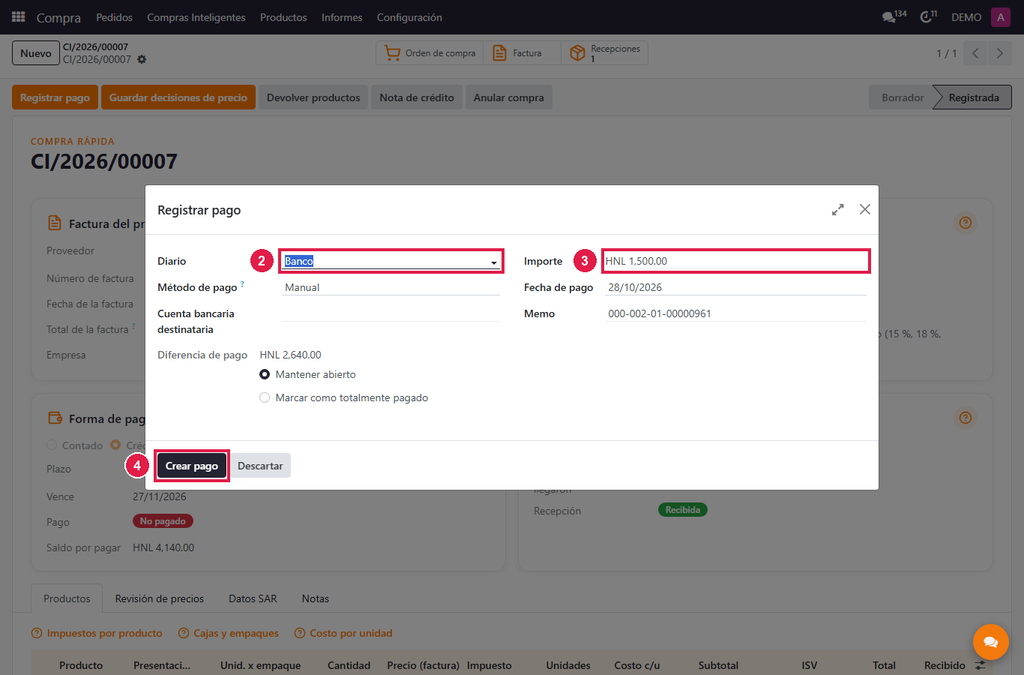Choose the Contado payment option
Viewport: 1024px width, 675px height.
click(52, 445)
